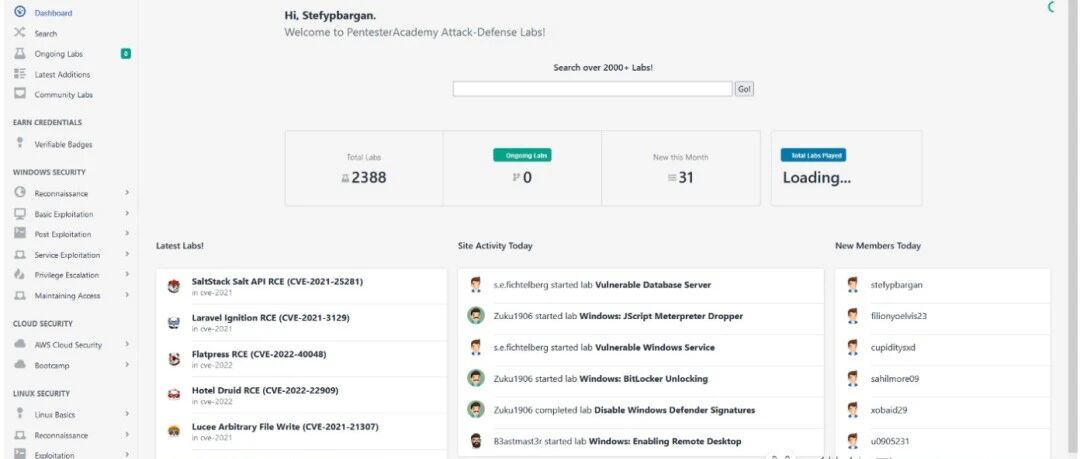Expand Service Exploitation submenu chevron
Viewport: 1080px width, 459px height.
(127, 254)
